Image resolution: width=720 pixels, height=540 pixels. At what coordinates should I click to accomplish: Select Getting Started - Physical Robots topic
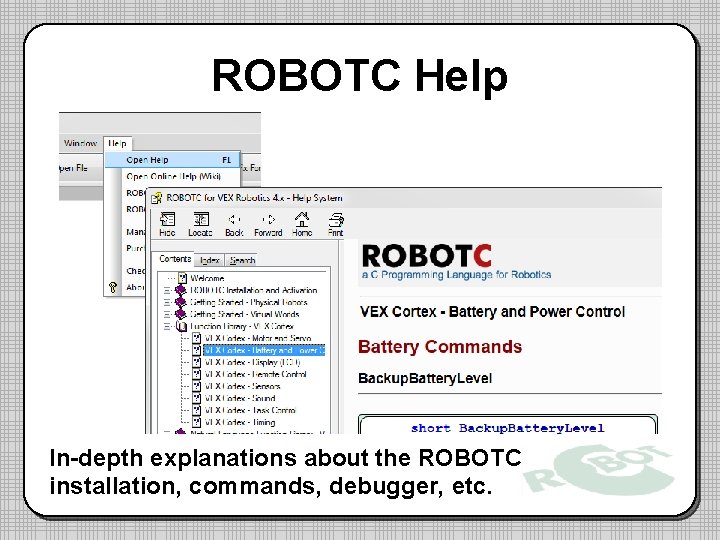[249, 302]
